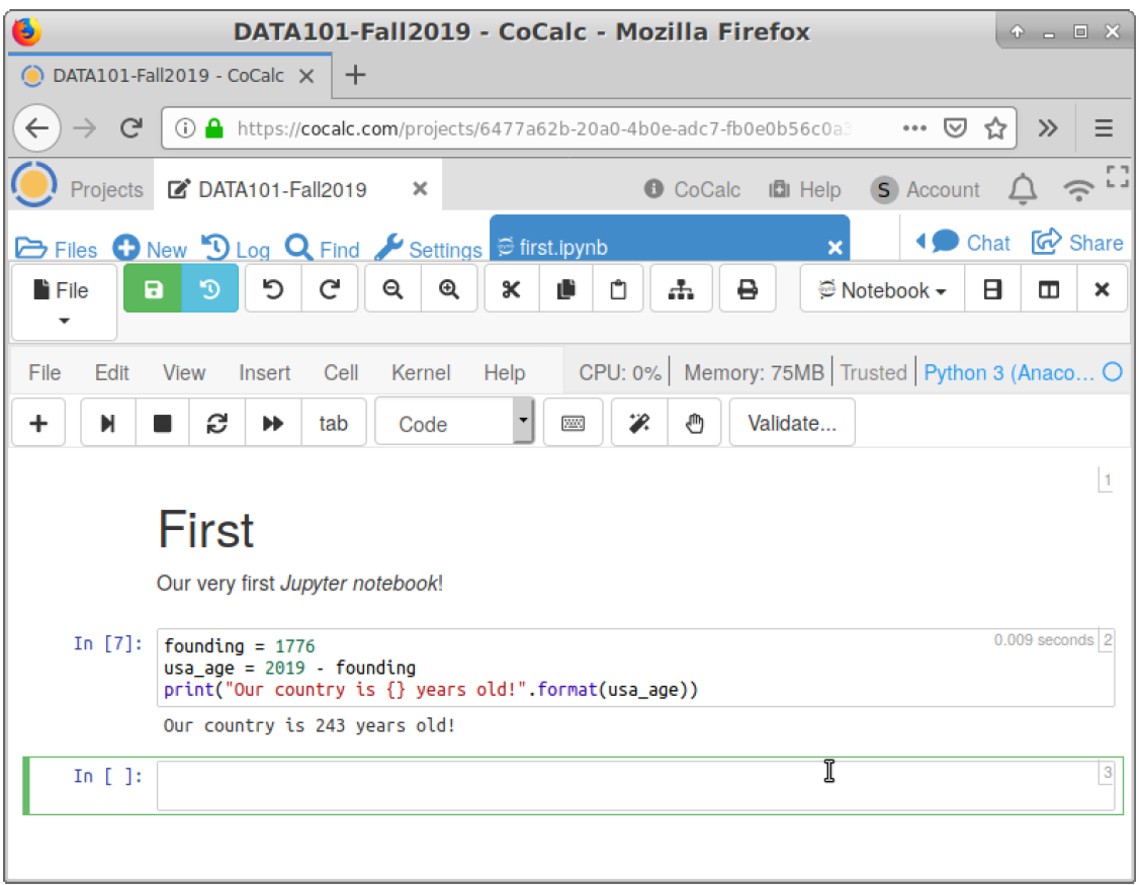Open Find in project

tap(322, 249)
